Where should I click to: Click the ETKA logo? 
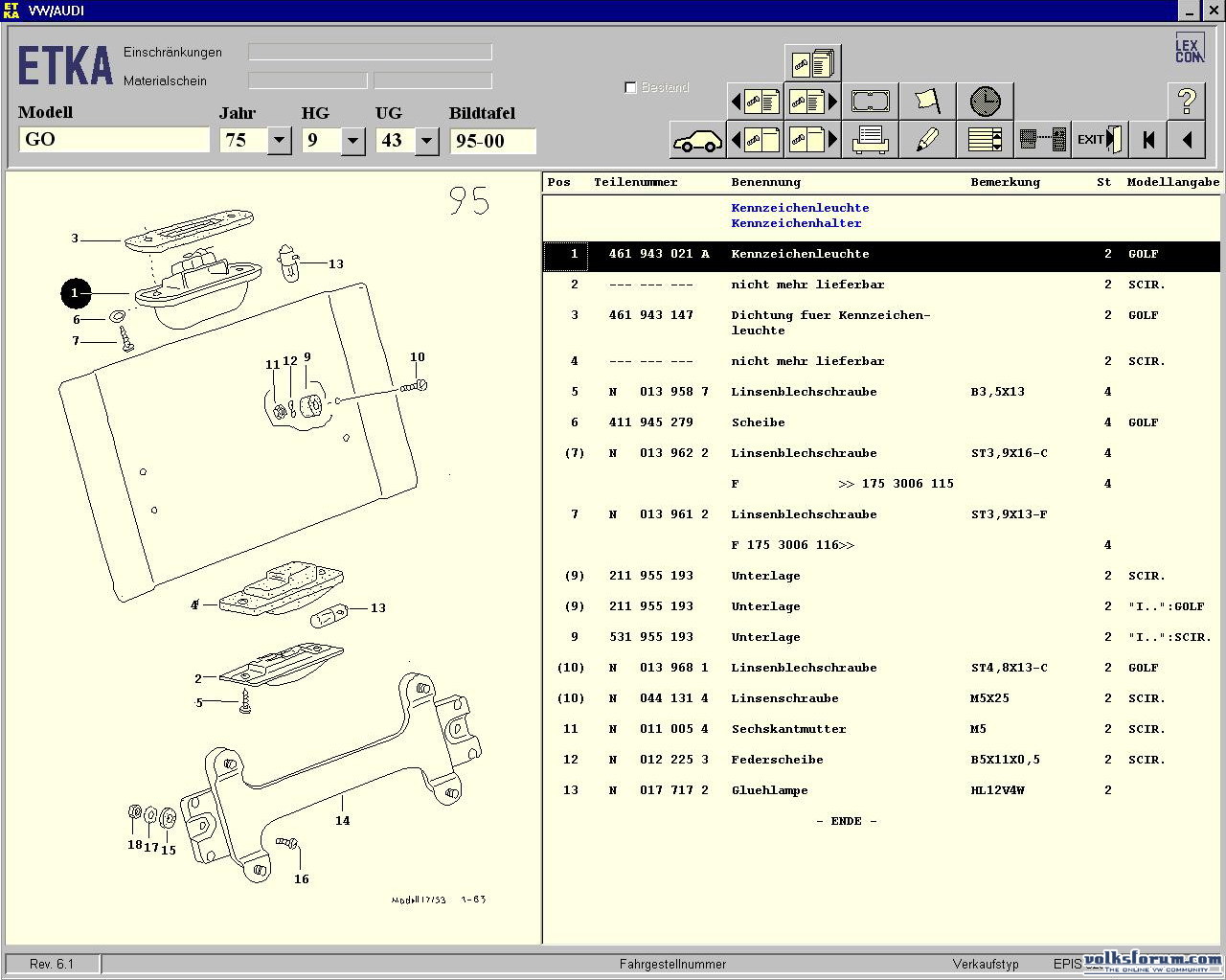coord(65,67)
